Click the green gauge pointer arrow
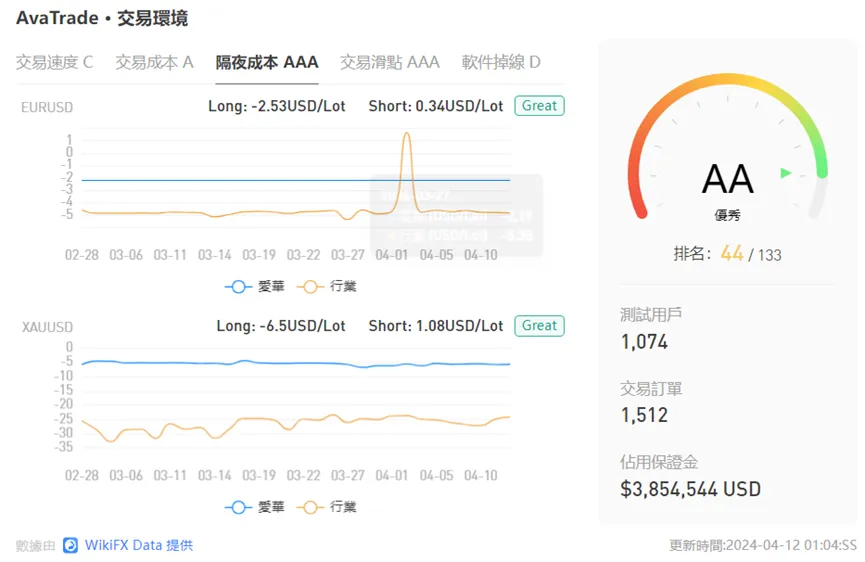 (786, 173)
